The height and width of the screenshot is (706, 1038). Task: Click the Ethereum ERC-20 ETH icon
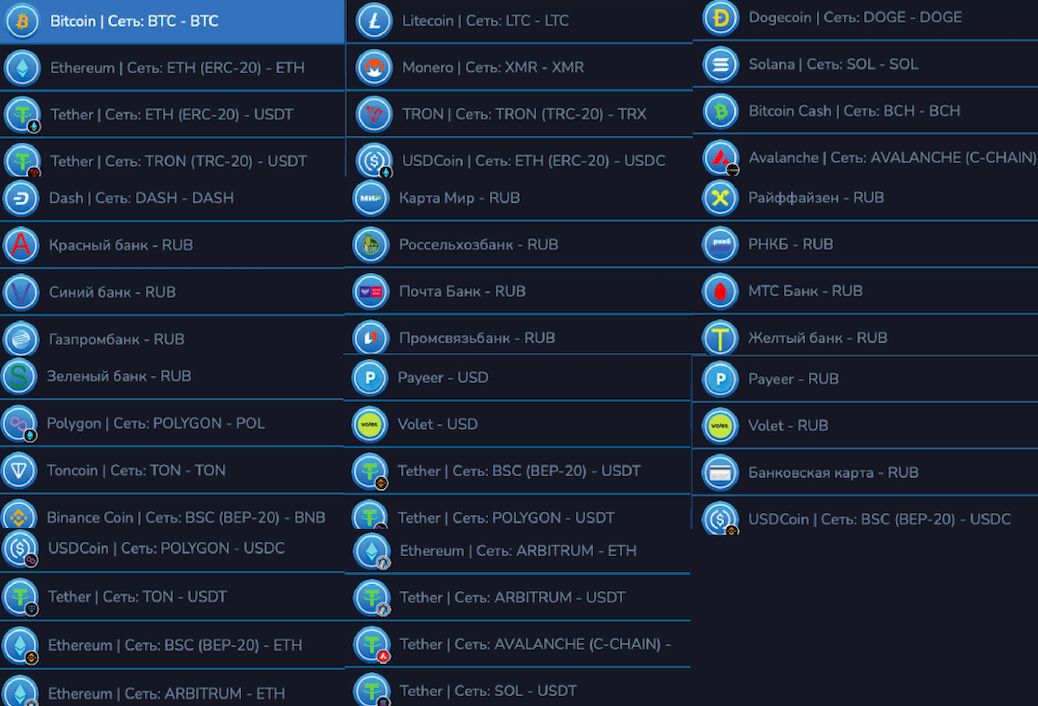(23, 68)
